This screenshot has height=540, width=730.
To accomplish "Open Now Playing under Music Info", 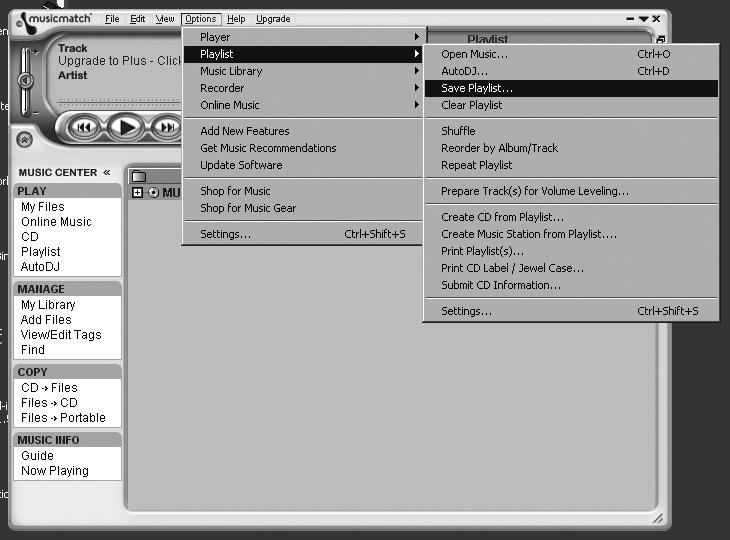I will coord(55,471).
